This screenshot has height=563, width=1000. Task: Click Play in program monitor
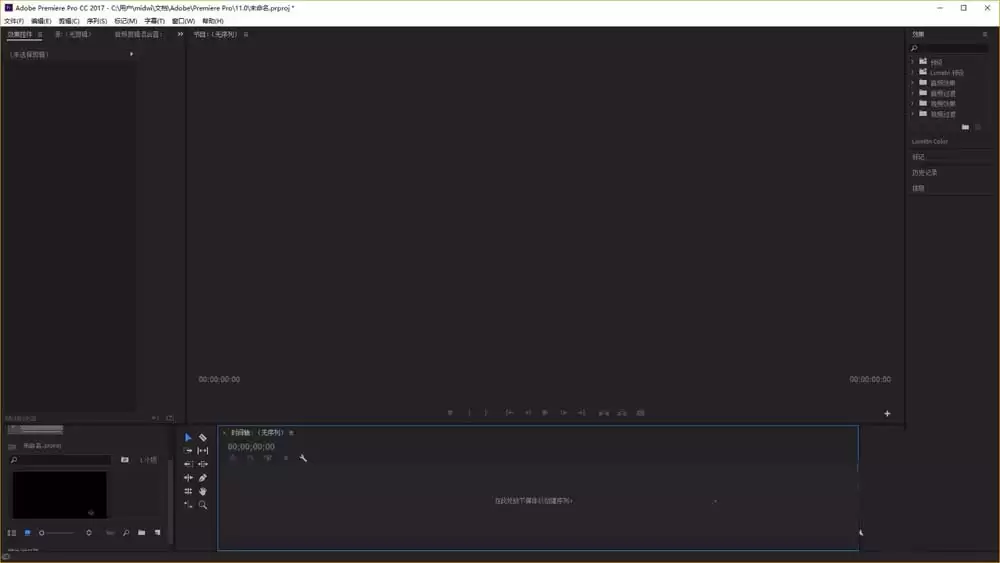(x=545, y=413)
